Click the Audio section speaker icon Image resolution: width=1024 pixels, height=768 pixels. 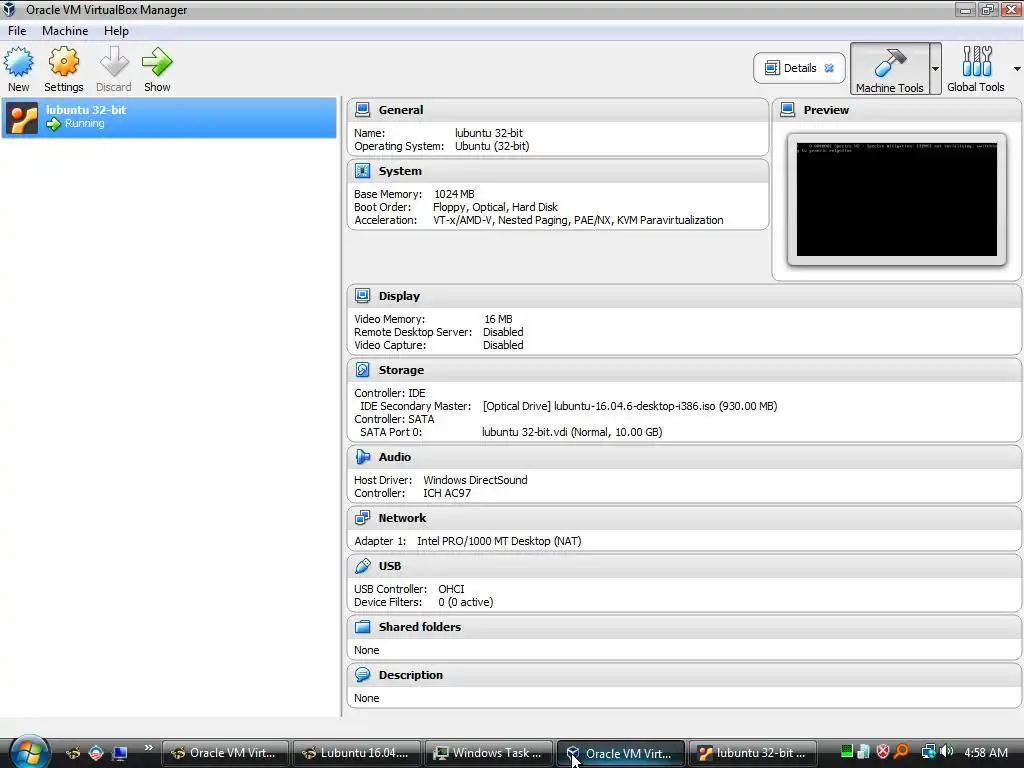point(362,457)
